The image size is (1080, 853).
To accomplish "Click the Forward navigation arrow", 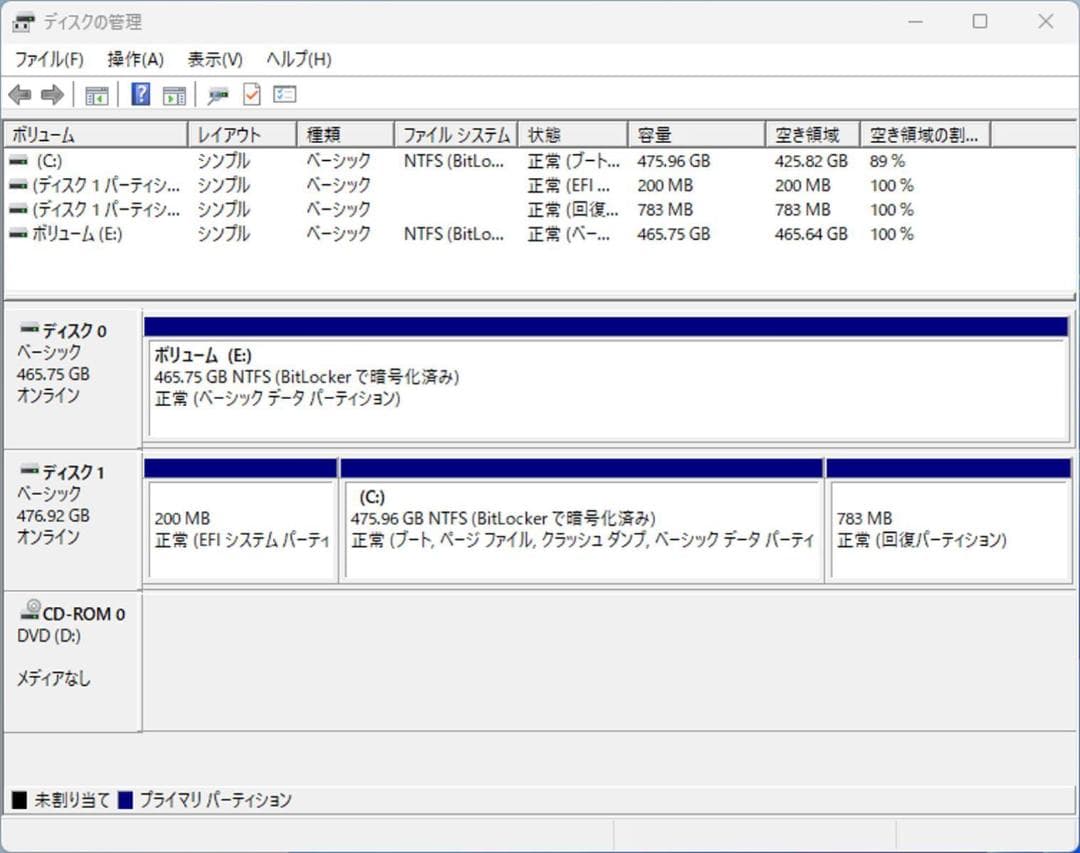I will coord(51,94).
